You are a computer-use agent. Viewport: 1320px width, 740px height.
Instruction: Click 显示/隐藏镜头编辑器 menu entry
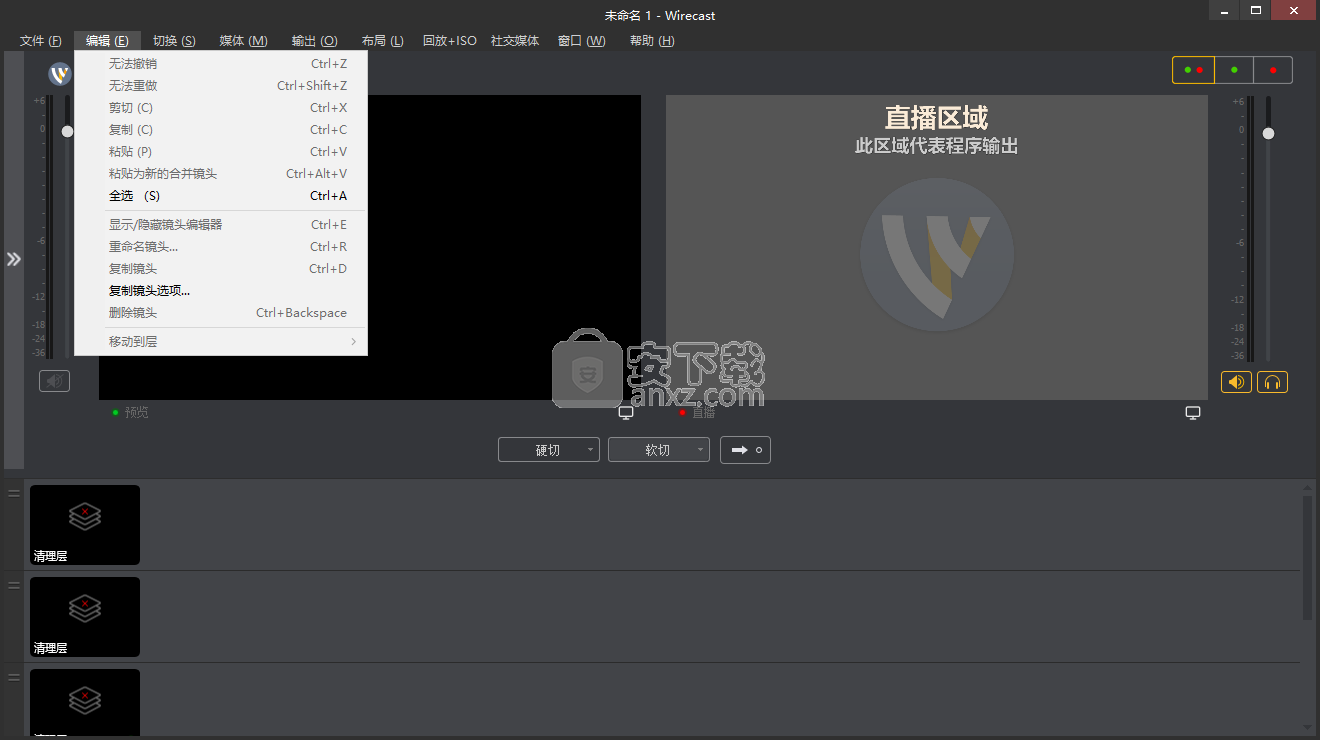coord(221,225)
